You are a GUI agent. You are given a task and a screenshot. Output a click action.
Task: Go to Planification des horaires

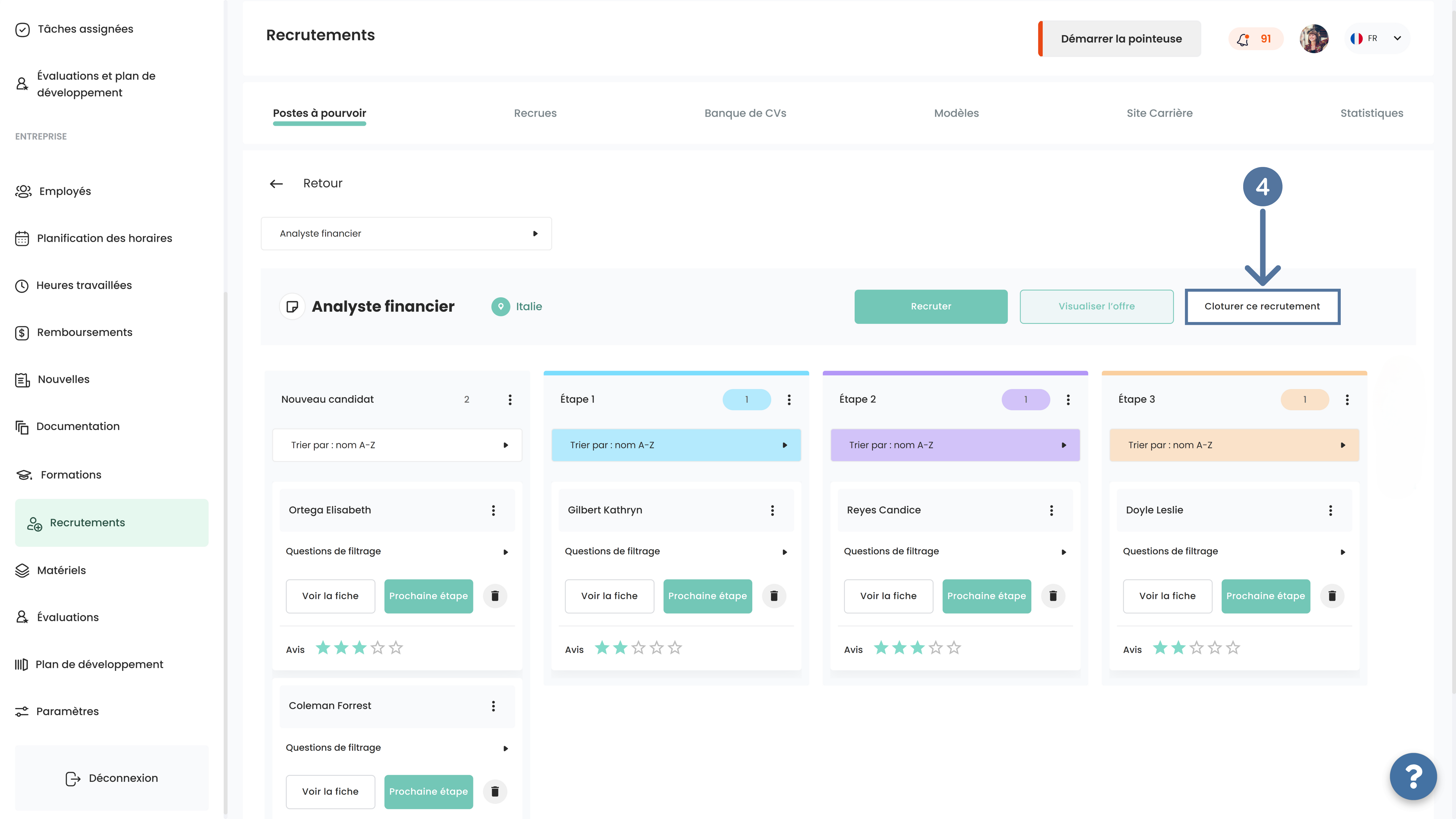coord(94,239)
